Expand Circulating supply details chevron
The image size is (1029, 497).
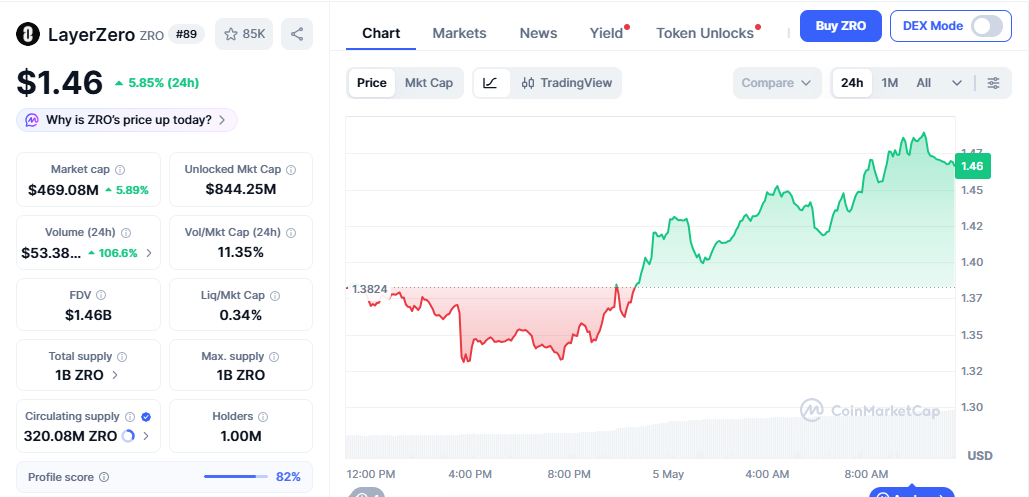point(146,436)
